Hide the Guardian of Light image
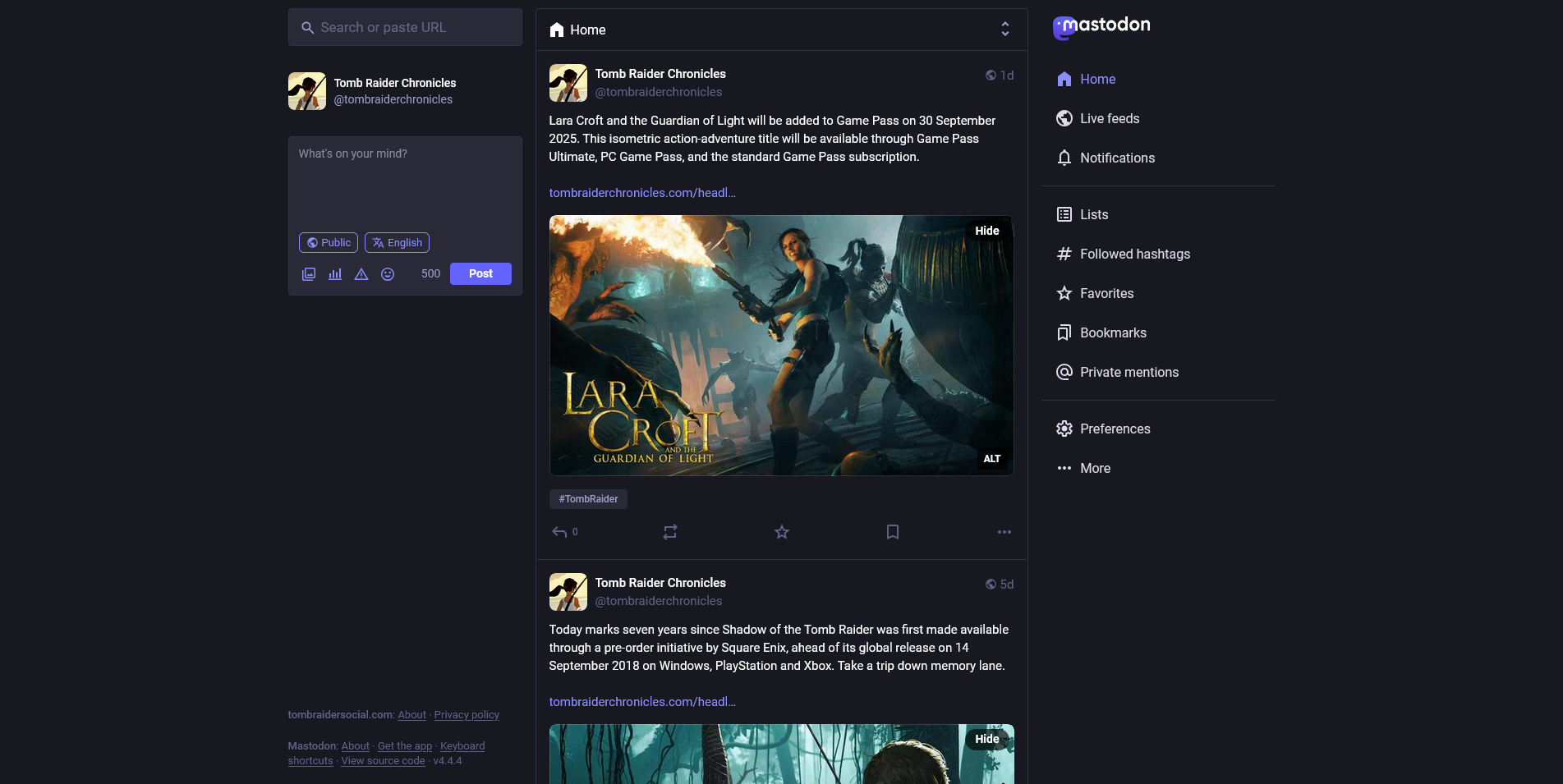Viewport: 1563px width, 784px height. click(986, 231)
